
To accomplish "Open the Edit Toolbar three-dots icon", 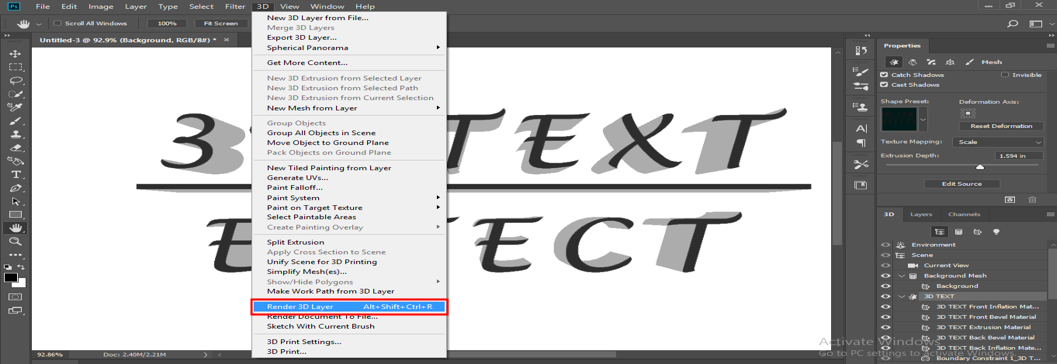I will (16, 255).
